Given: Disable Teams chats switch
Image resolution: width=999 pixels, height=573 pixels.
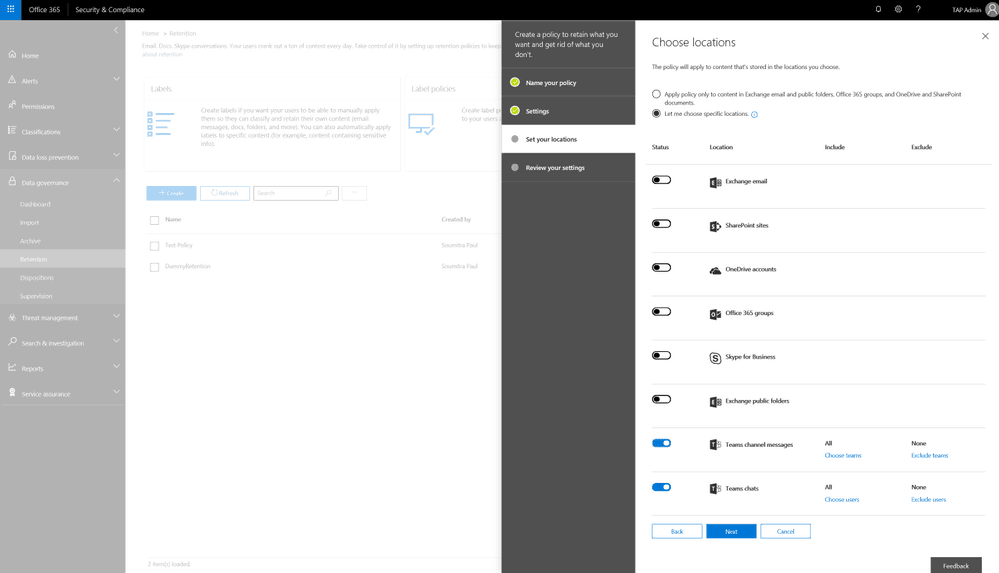Looking at the screenshot, I should click(x=661, y=487).
